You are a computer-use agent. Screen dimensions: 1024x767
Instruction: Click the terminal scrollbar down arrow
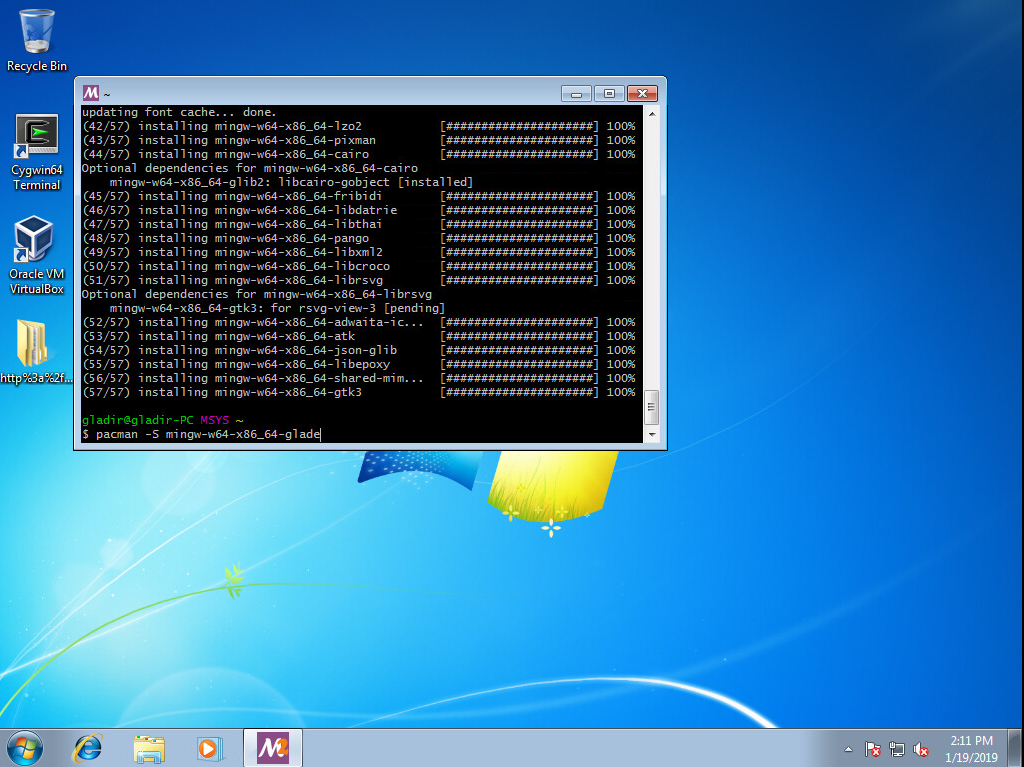point(652,435)
